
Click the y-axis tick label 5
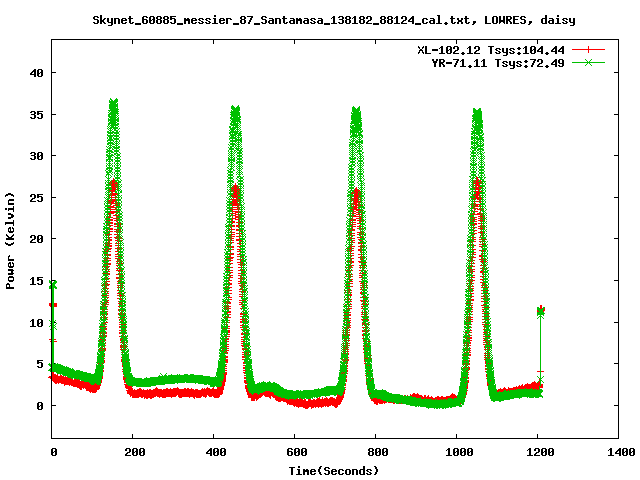coord(40,364)
